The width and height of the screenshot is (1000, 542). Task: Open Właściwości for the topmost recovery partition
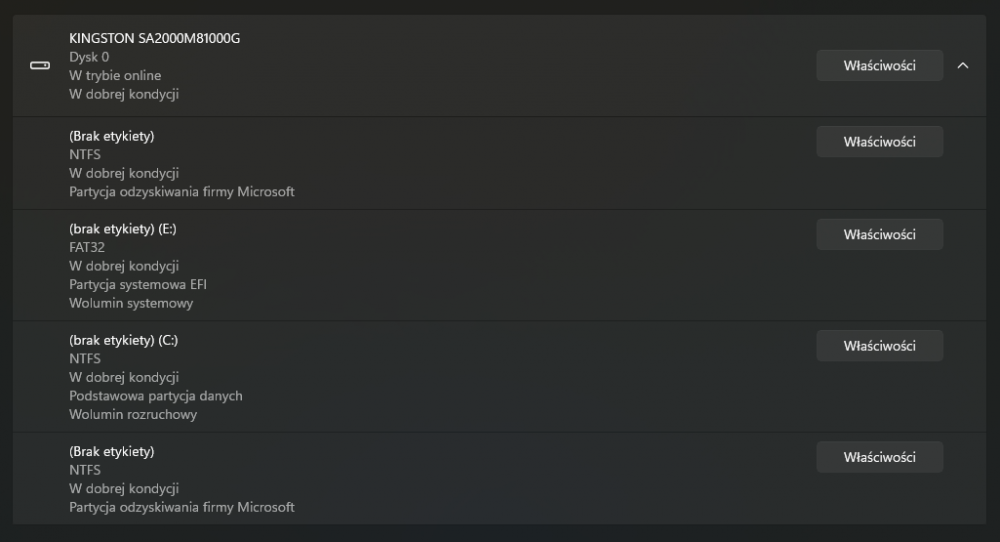point(879,142)
